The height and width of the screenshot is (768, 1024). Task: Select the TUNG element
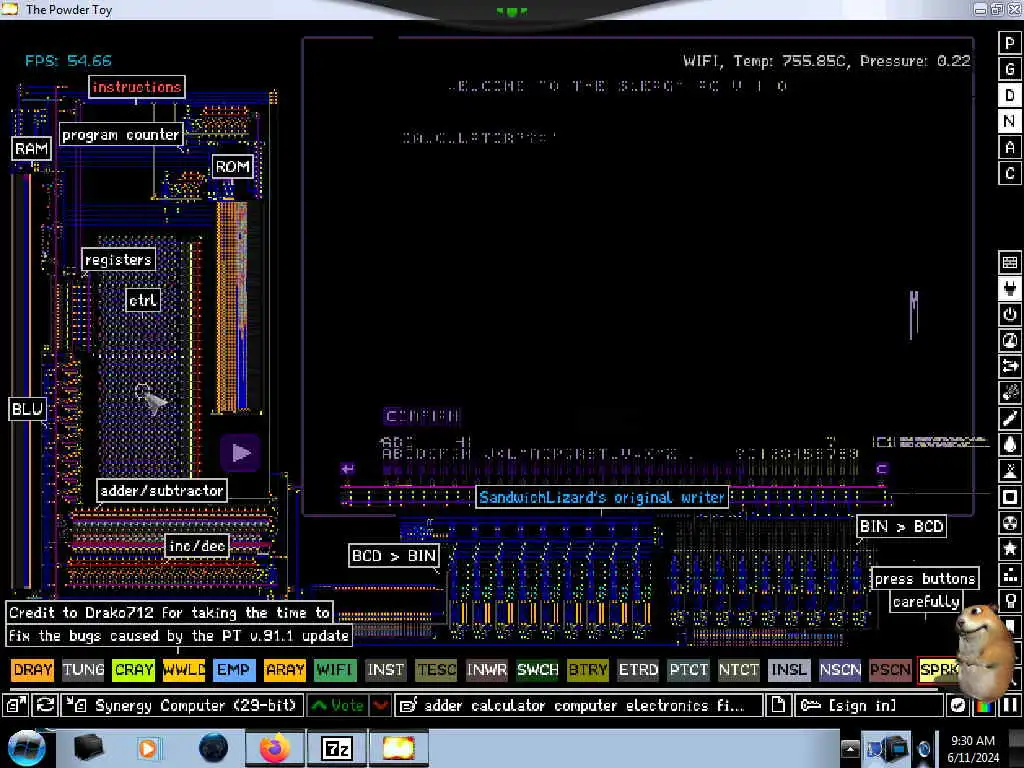click(x=83, y=670)
